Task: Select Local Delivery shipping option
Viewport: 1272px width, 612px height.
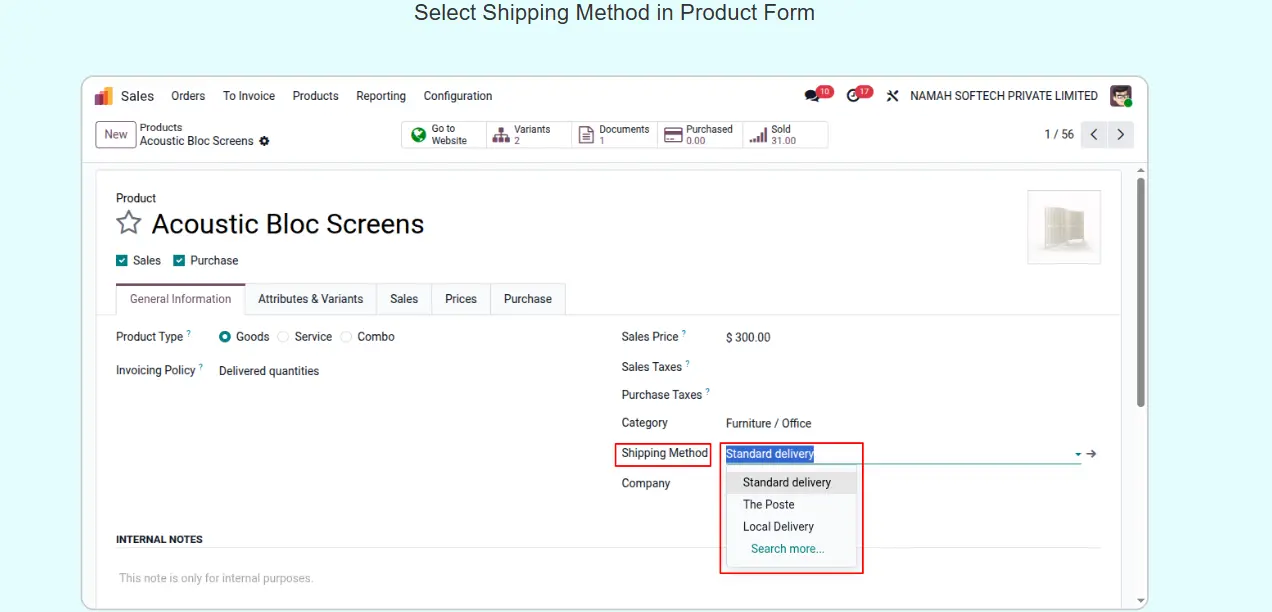Action: [x=778, y=527]
